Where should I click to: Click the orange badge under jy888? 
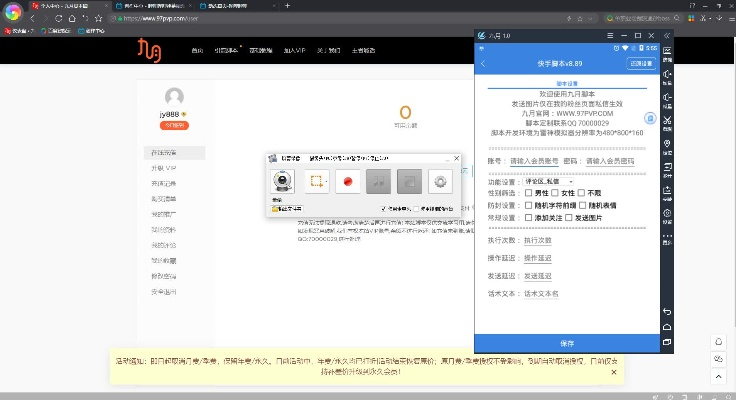click(174, 125)
